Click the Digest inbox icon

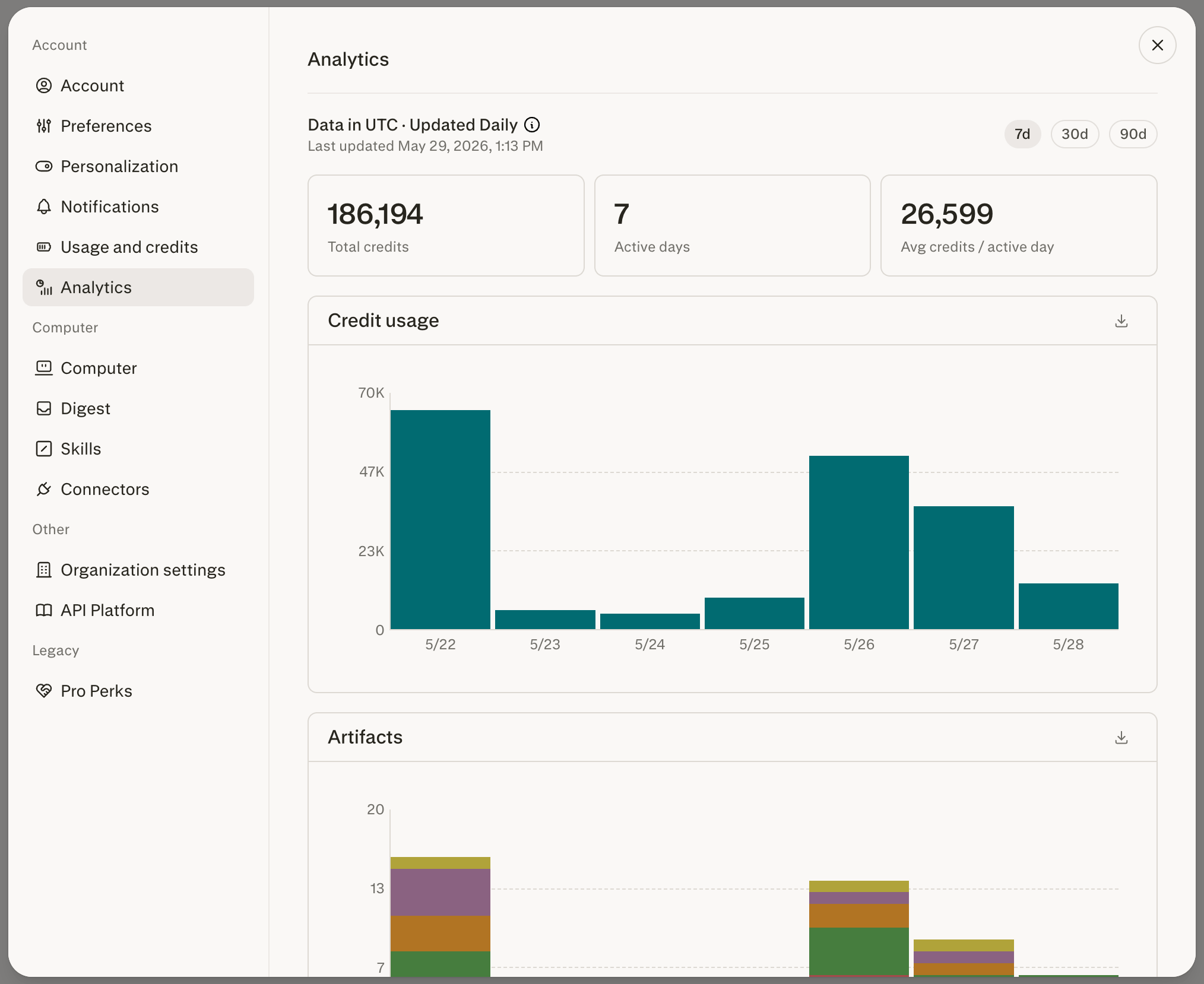coord(44,408)
